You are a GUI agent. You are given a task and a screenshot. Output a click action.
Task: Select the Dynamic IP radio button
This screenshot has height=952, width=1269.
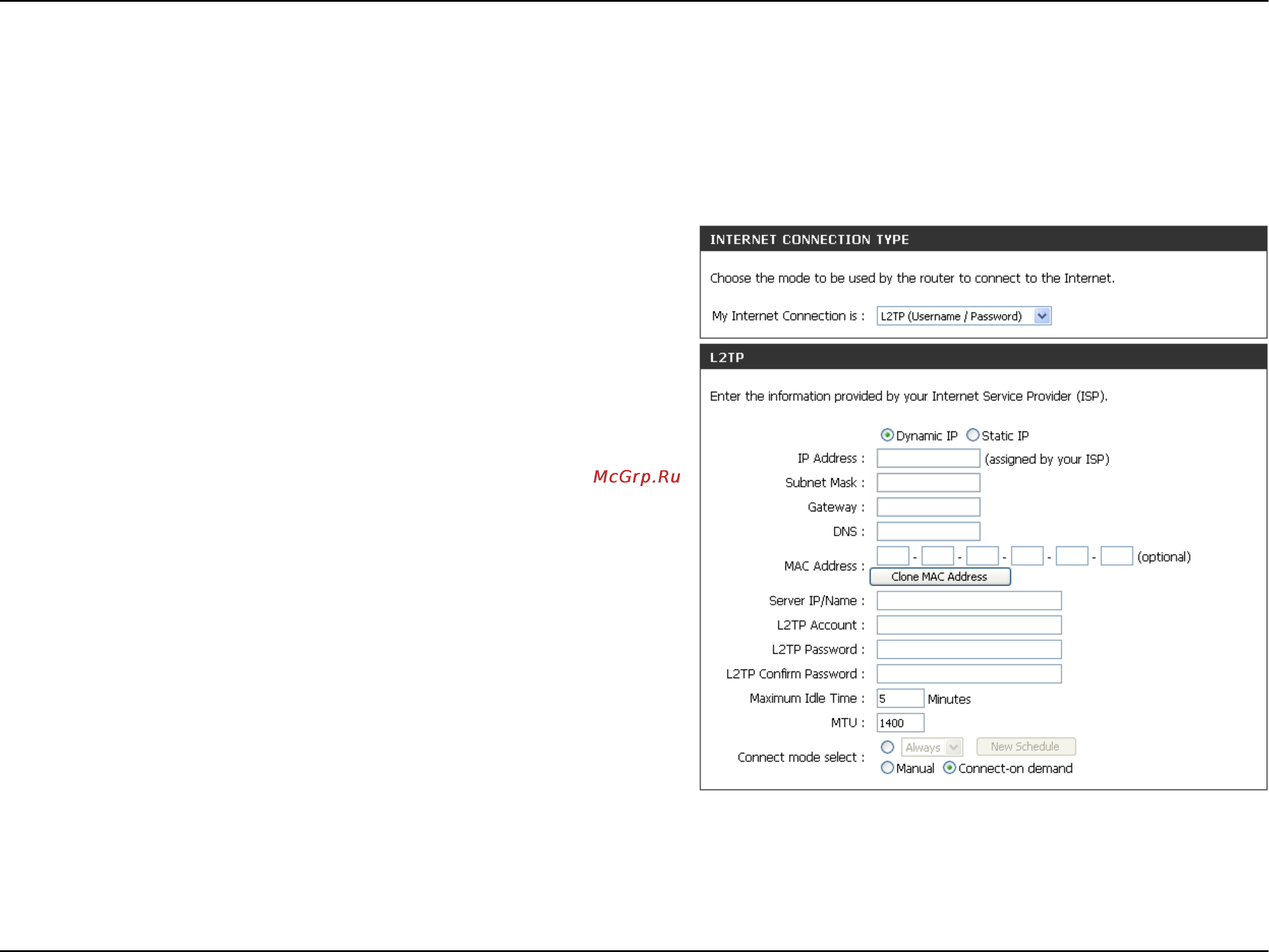pos(887,435)
